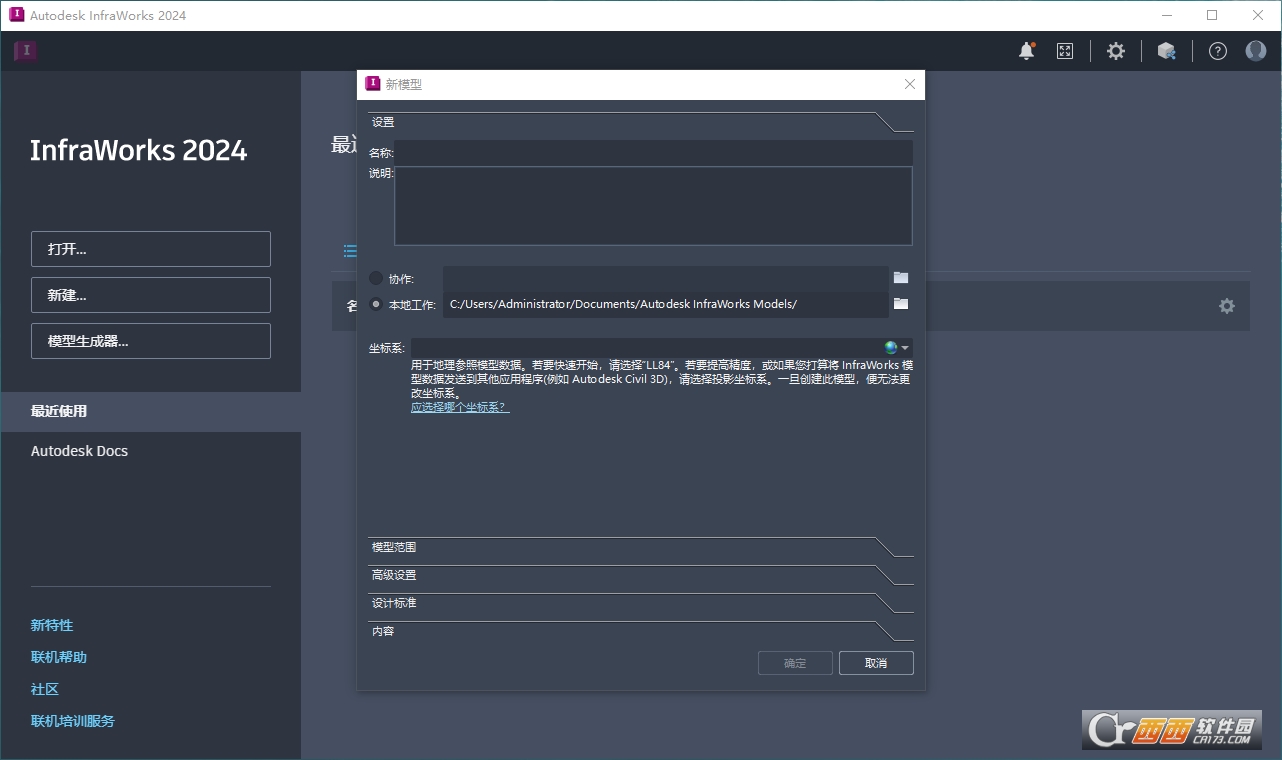1282x760 pixels.
Task: Open the user account profile icon
Action: pos(1256,51)
